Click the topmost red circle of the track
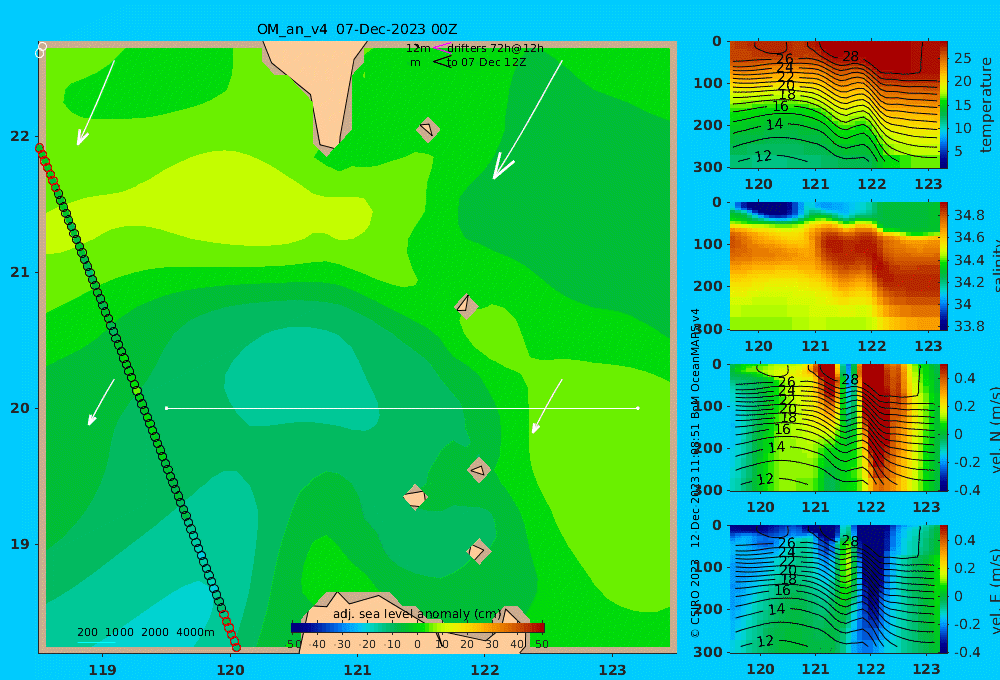 [x=40, y=148]
